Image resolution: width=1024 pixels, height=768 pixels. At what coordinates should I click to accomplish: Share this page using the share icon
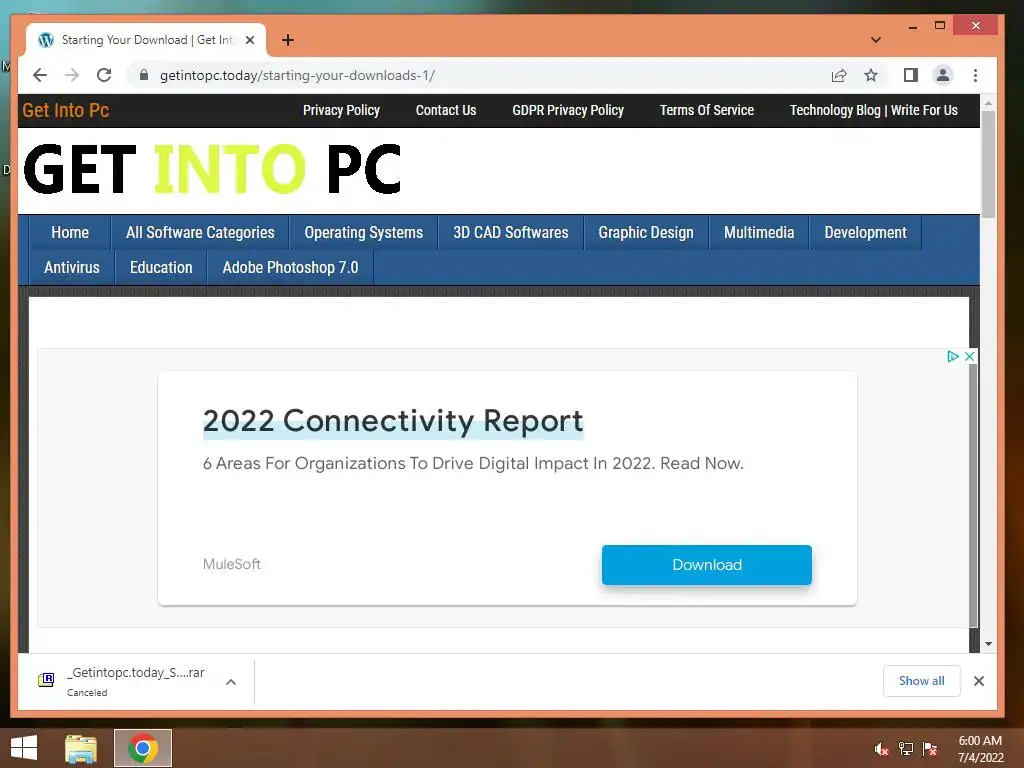pyautogui.click(x=839, y=75)
